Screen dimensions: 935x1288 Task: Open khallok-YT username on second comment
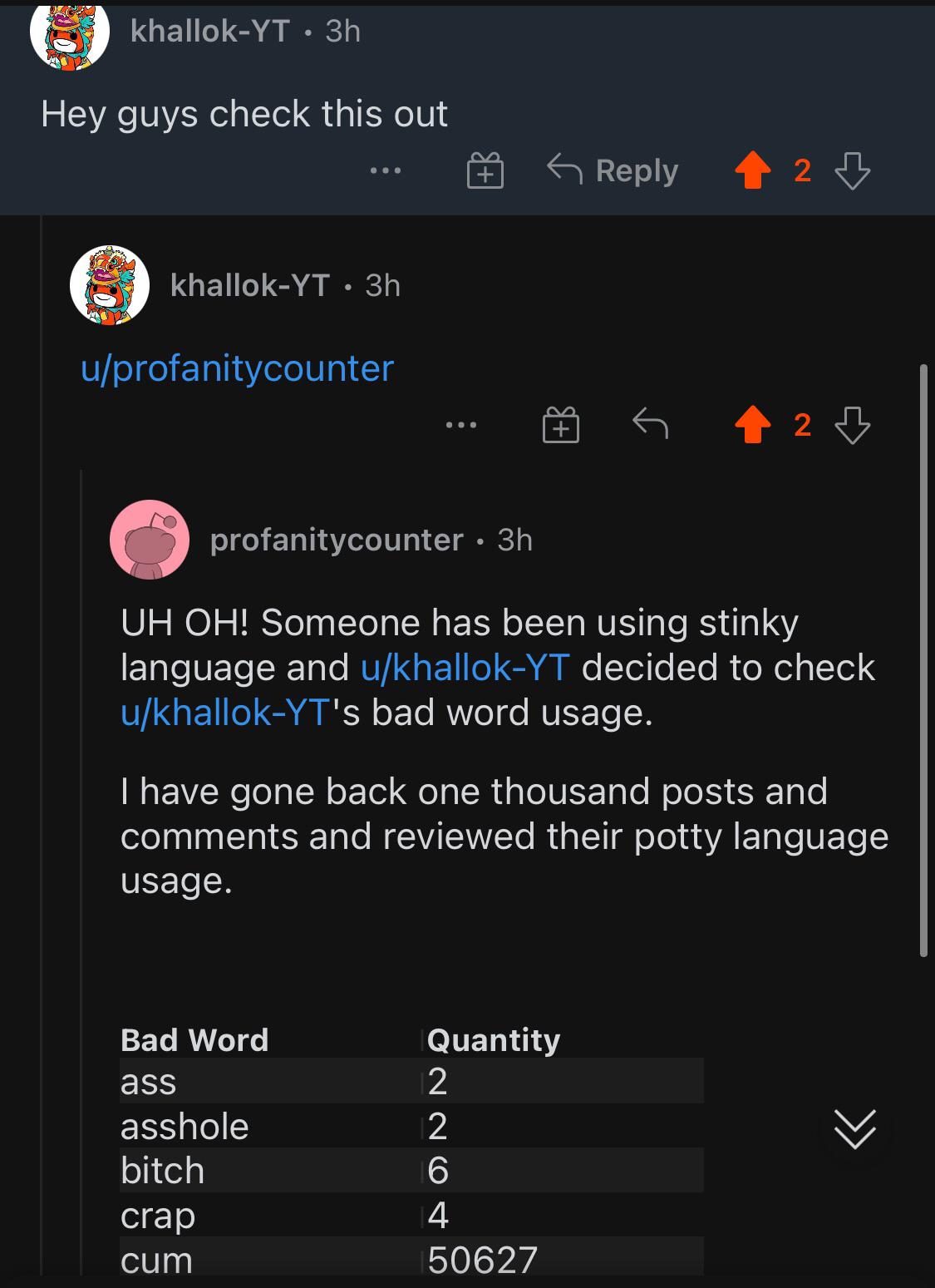(249, 285)
